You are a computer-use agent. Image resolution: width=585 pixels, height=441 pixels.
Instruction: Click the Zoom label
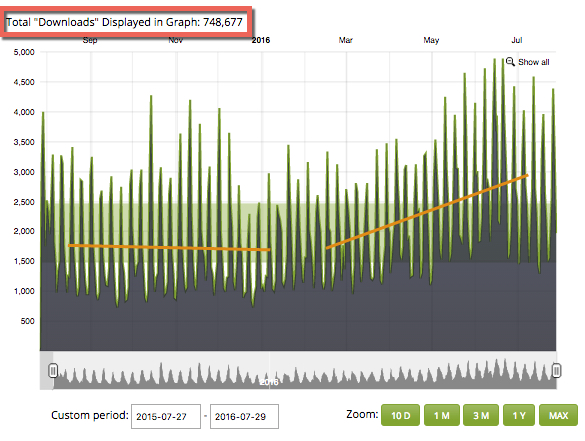pos(362,414)
